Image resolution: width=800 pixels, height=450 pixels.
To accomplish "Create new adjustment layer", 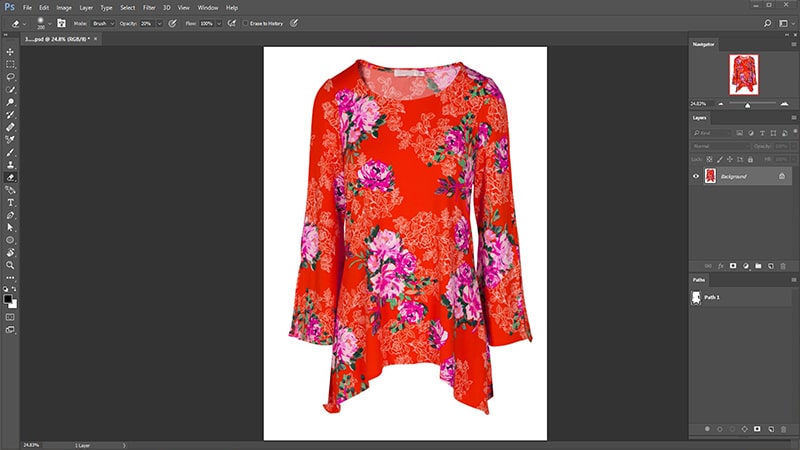I will (x=746, y=266).
